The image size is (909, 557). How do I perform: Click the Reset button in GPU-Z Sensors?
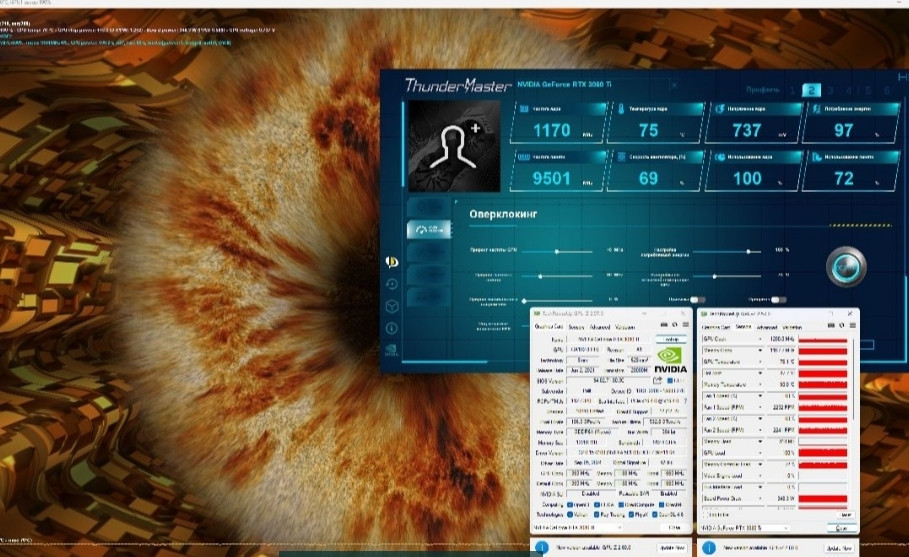pos(846,515)
